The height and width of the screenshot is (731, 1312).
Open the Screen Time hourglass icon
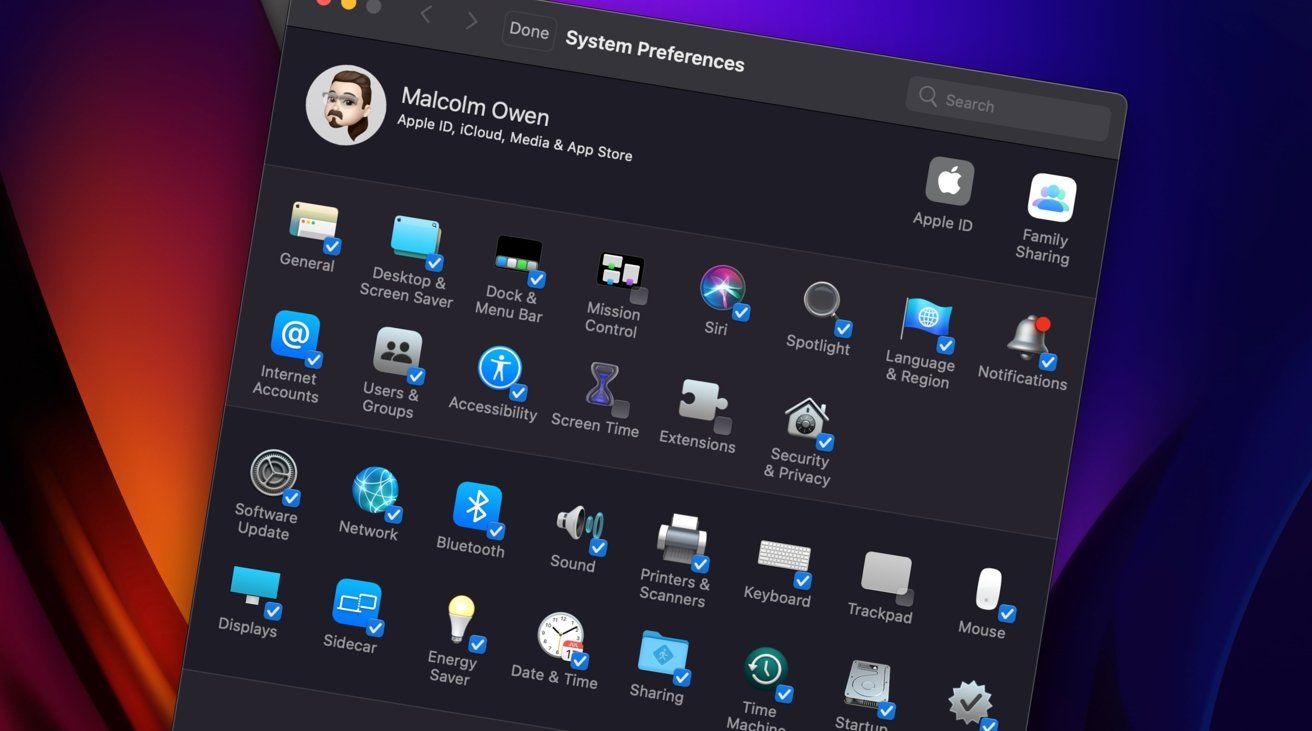tap(602, 387)
